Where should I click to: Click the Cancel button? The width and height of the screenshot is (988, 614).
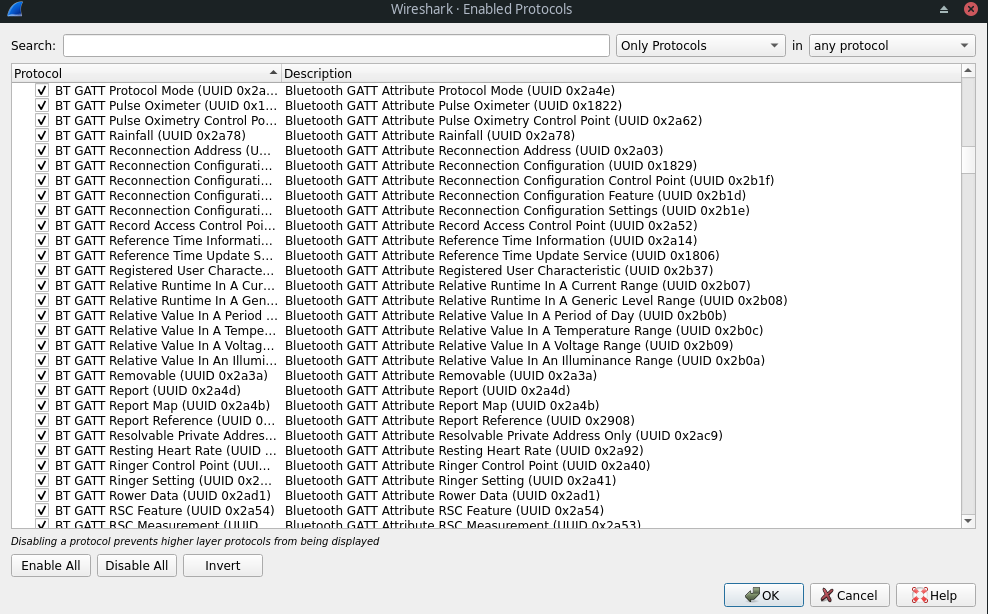(849, 595)
